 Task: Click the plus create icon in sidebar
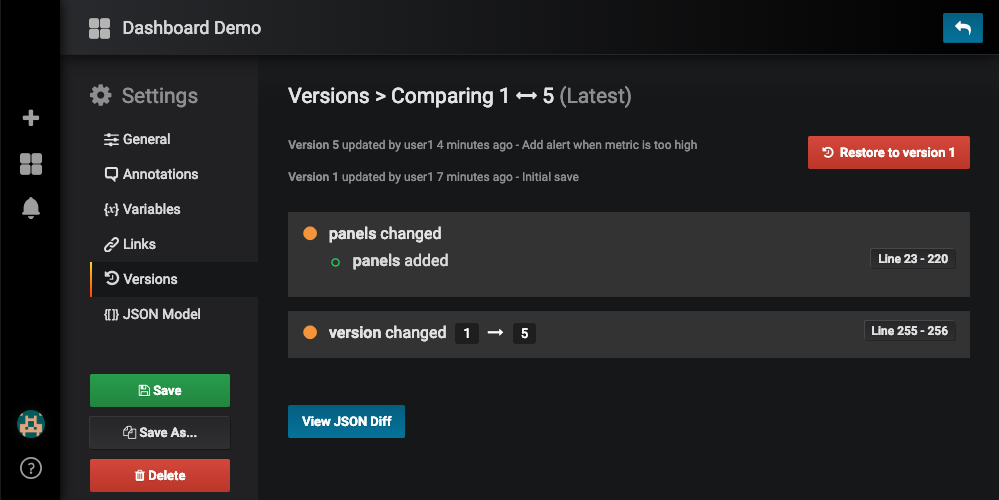tap(31, 118)
